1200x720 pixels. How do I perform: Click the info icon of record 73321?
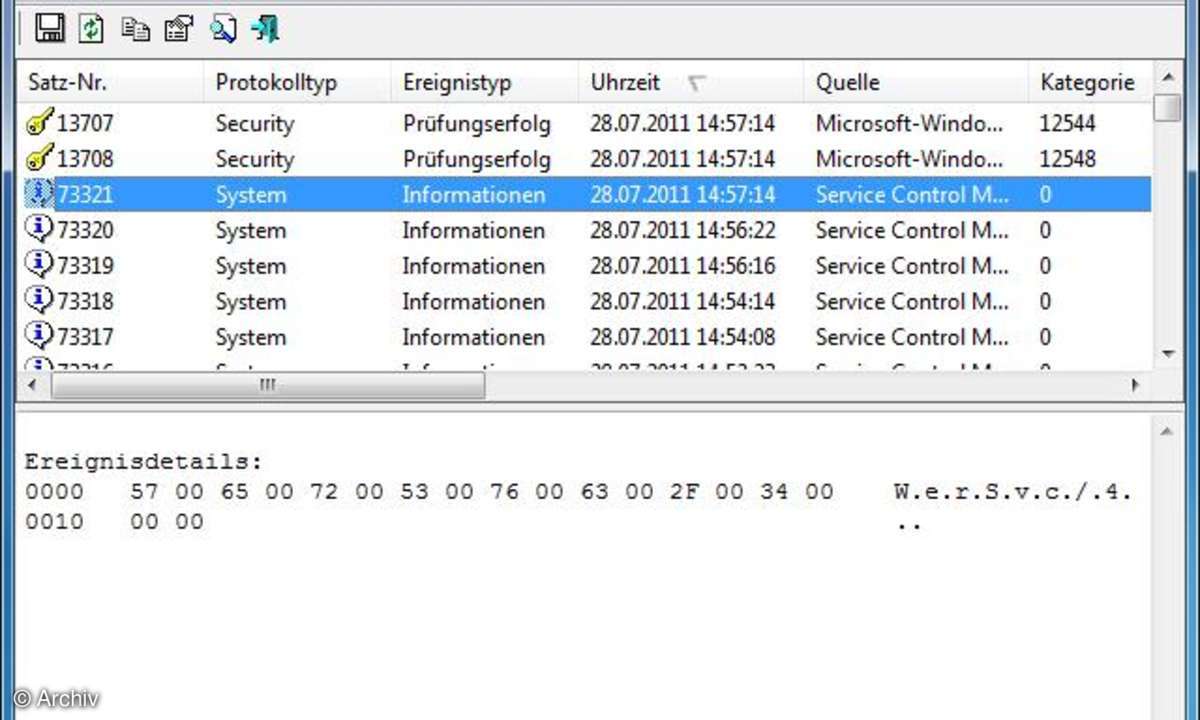(x=38, y=194)
